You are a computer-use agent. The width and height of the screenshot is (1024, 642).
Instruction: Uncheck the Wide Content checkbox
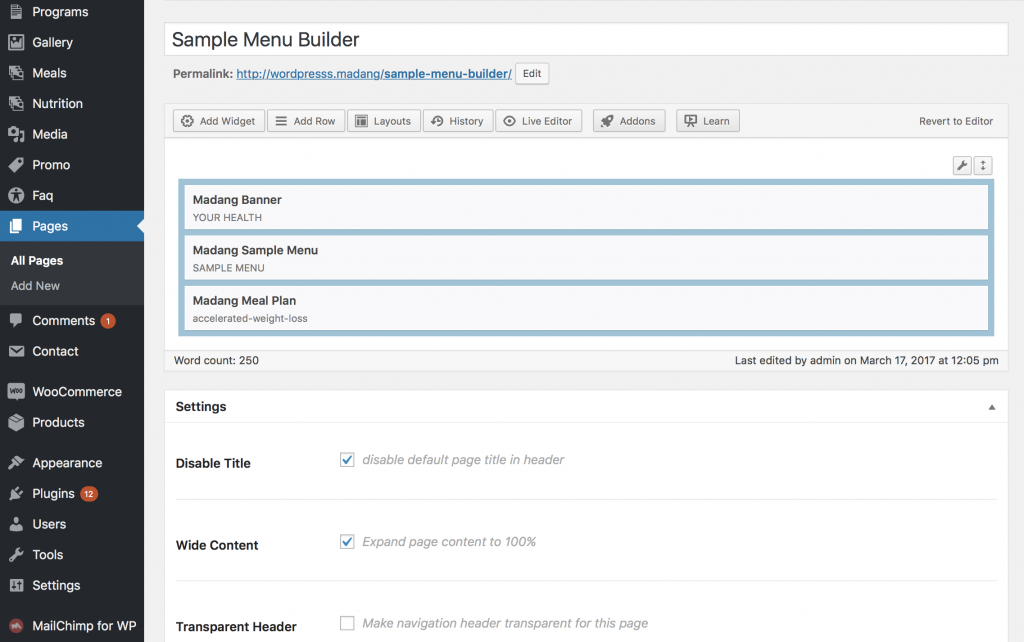347,541
